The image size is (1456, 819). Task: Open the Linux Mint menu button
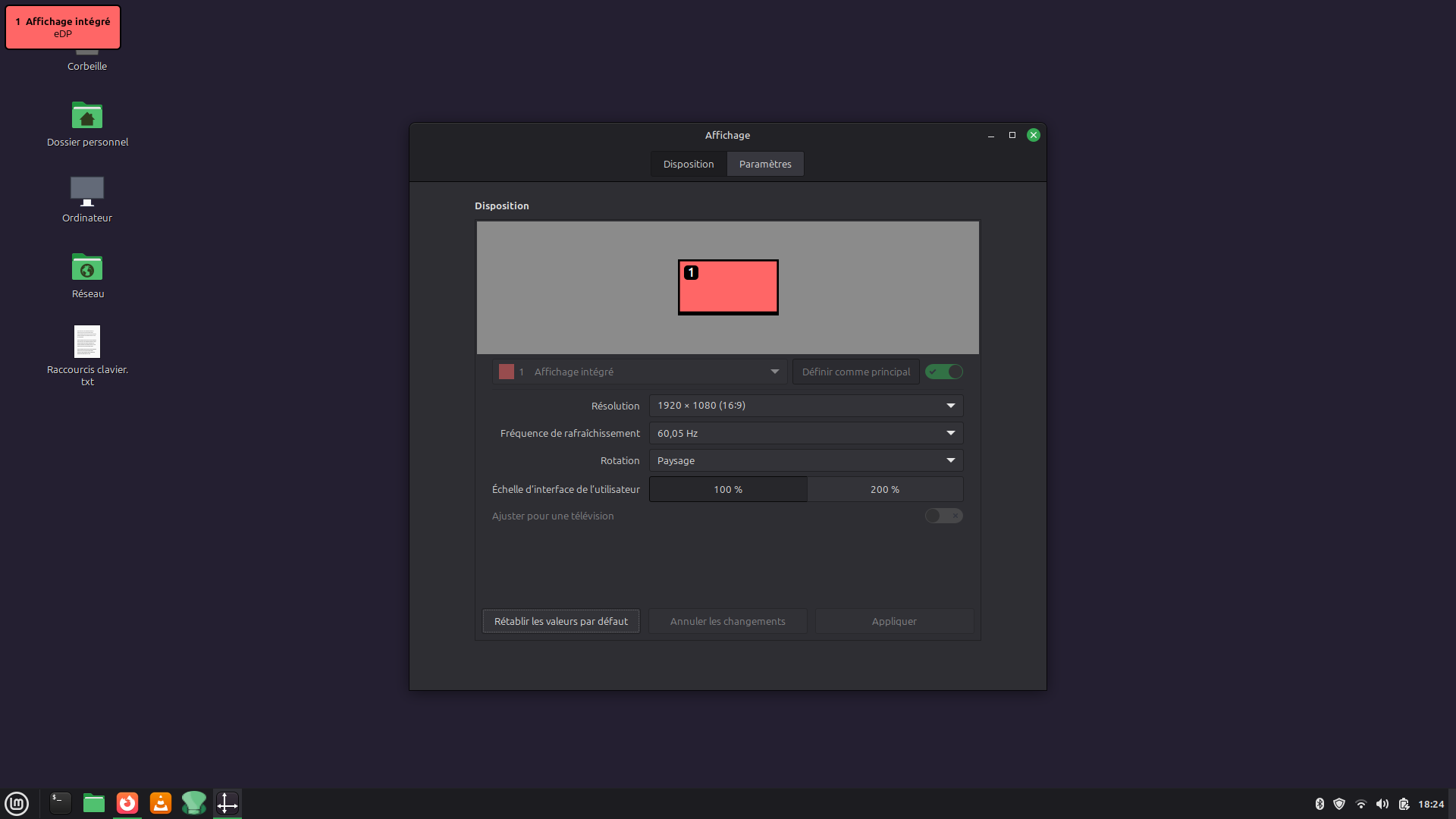(17, 803)
